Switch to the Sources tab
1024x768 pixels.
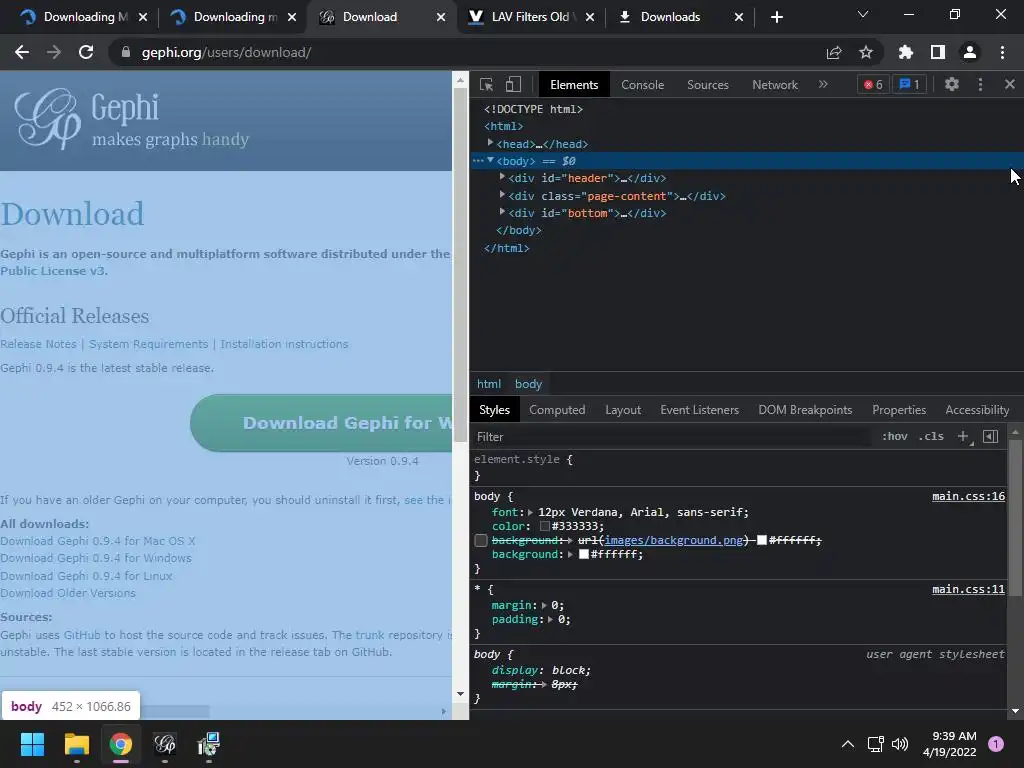point(707,85)
